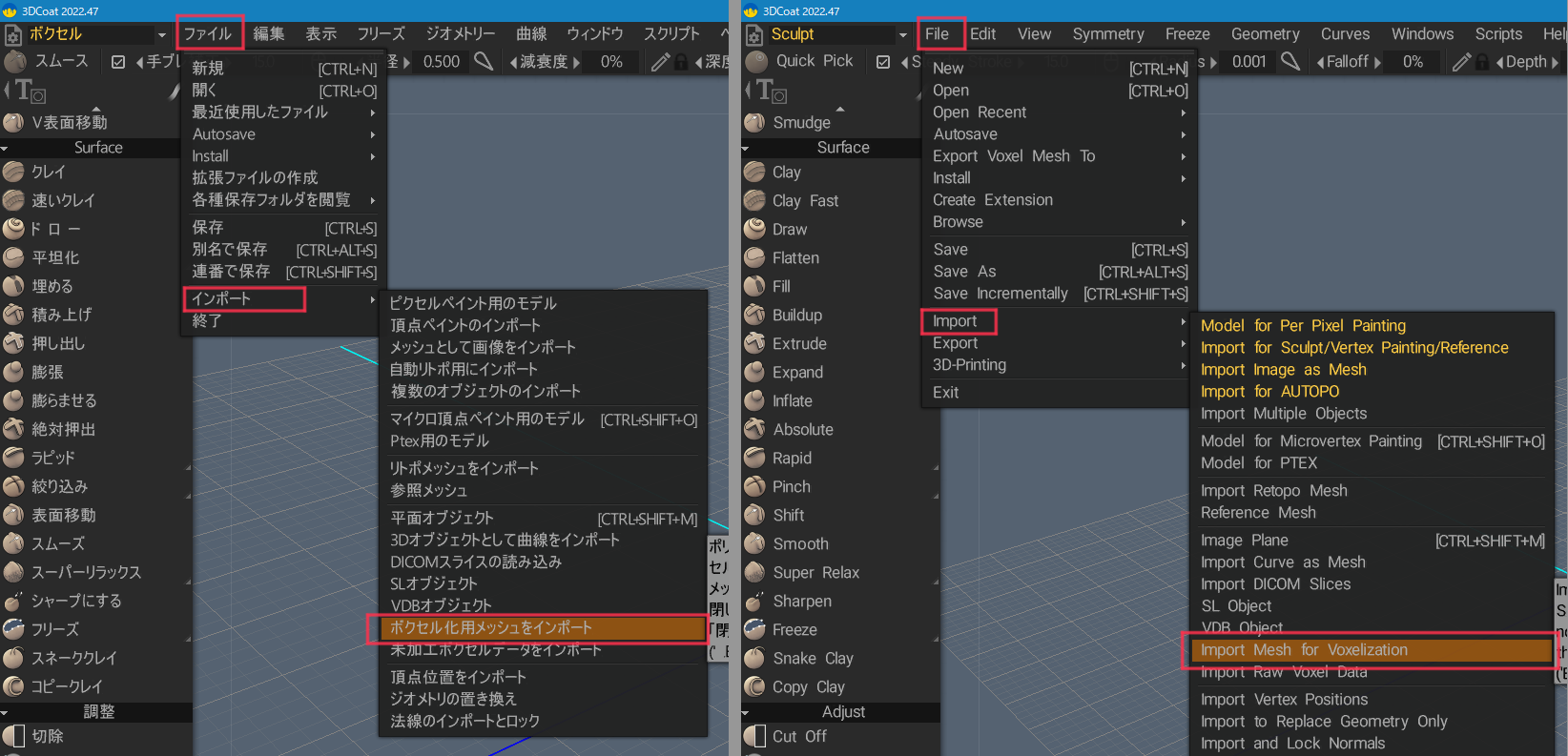Image resolution: width=1568 pixels, height=756 pixels.
Task: Collapse the Adjust tool section
Action: 745,713
